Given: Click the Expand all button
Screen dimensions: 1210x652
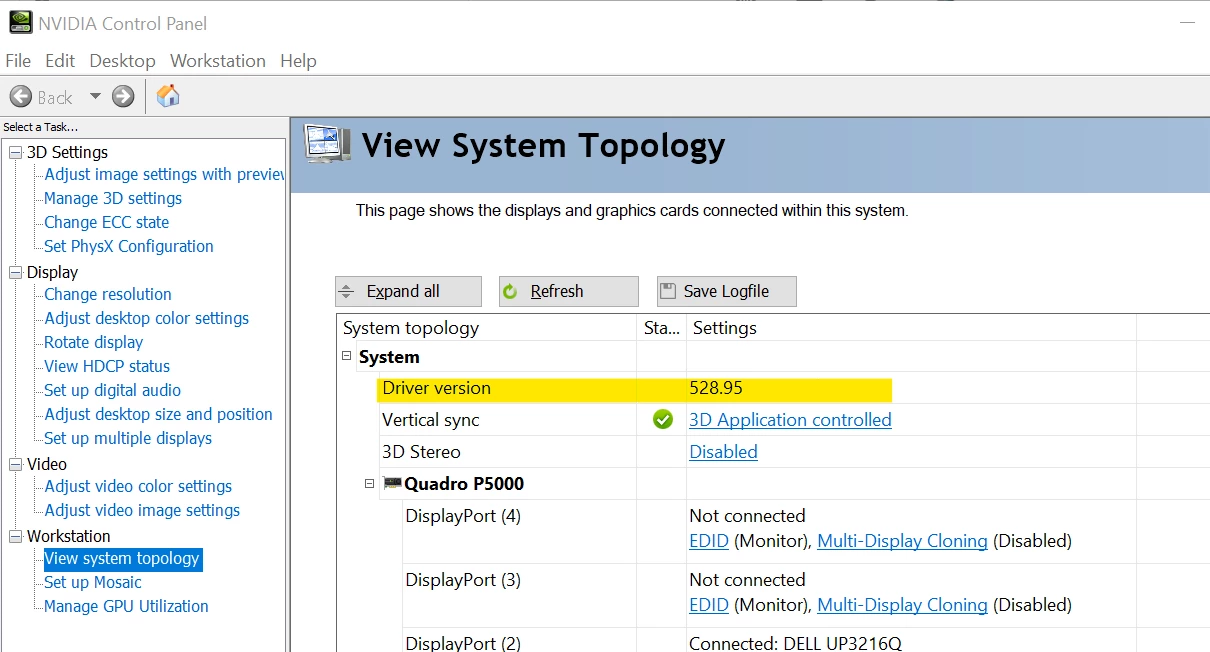Looking at the screenshot, I should pos(408,291).
